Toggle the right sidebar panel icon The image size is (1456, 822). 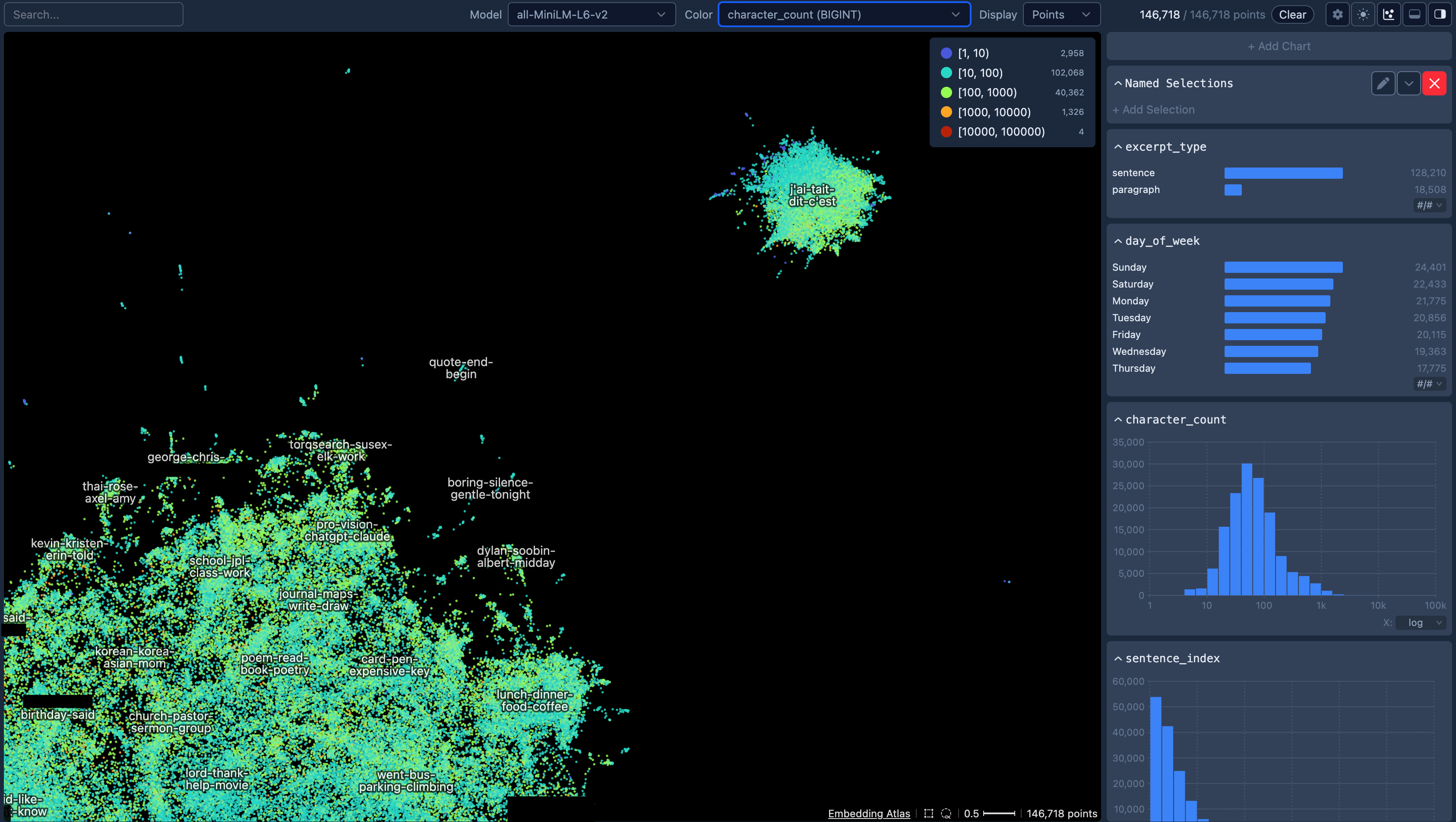[x=1440, y=15]
